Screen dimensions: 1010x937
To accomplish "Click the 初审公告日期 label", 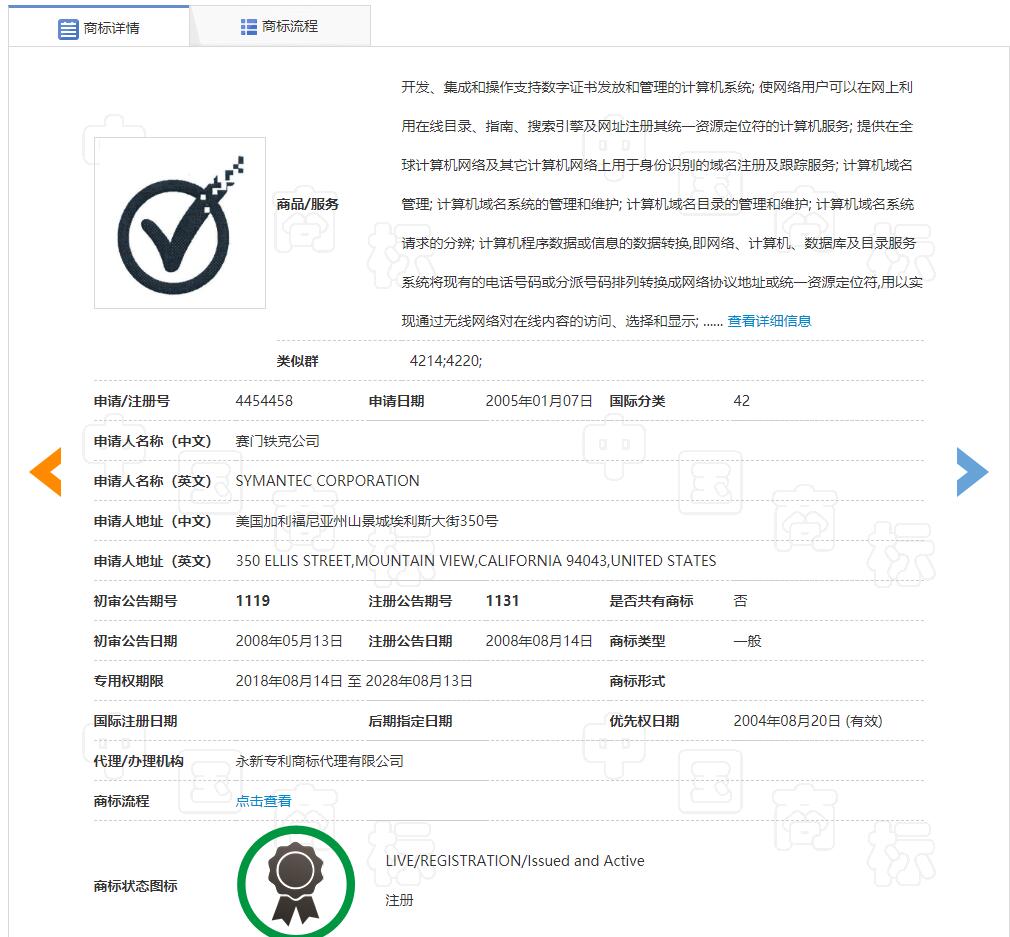I will [x=135, y=641].
